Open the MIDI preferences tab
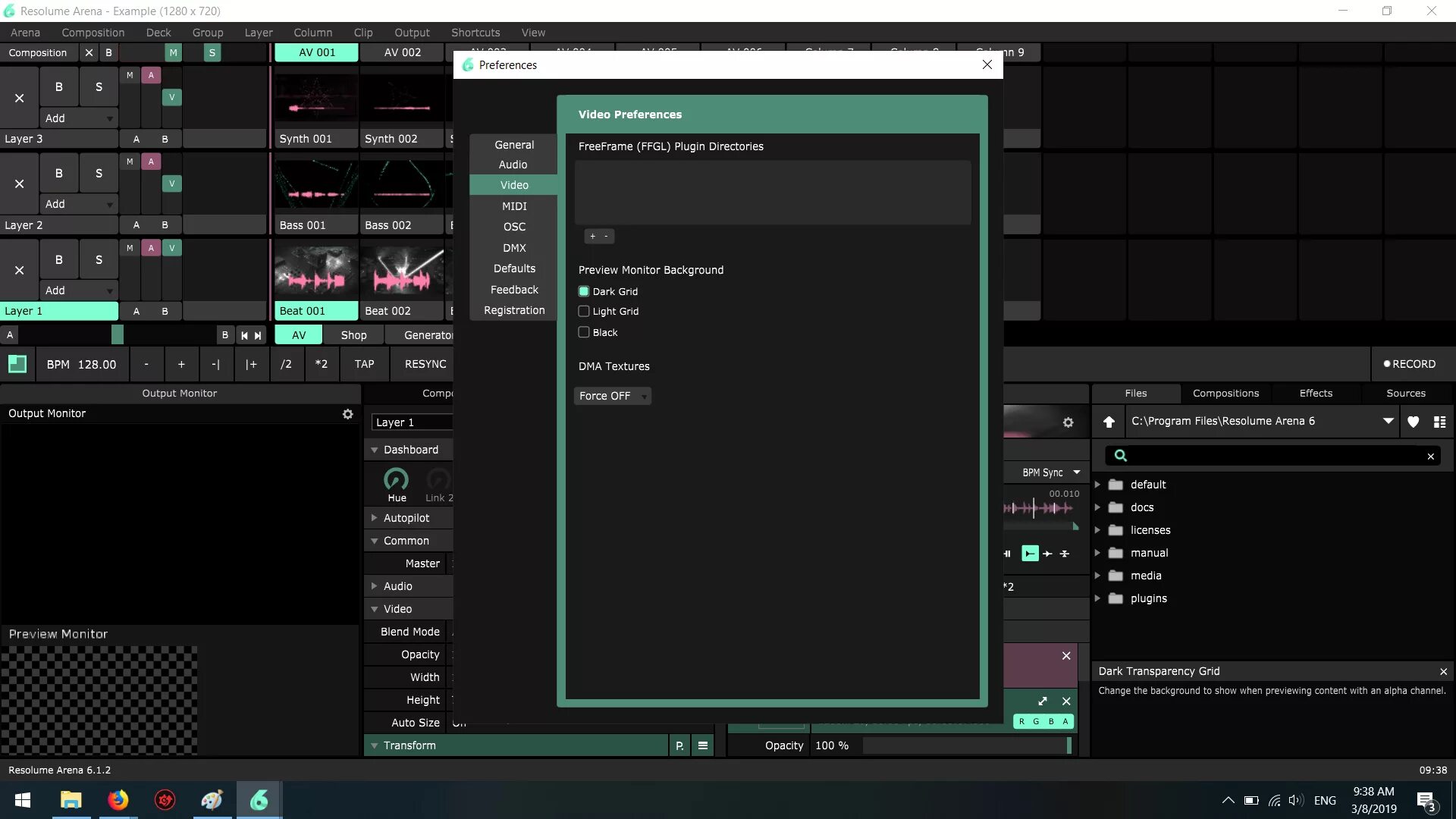Viewport: 1456px width, 819px height. (x=514, y=206)
